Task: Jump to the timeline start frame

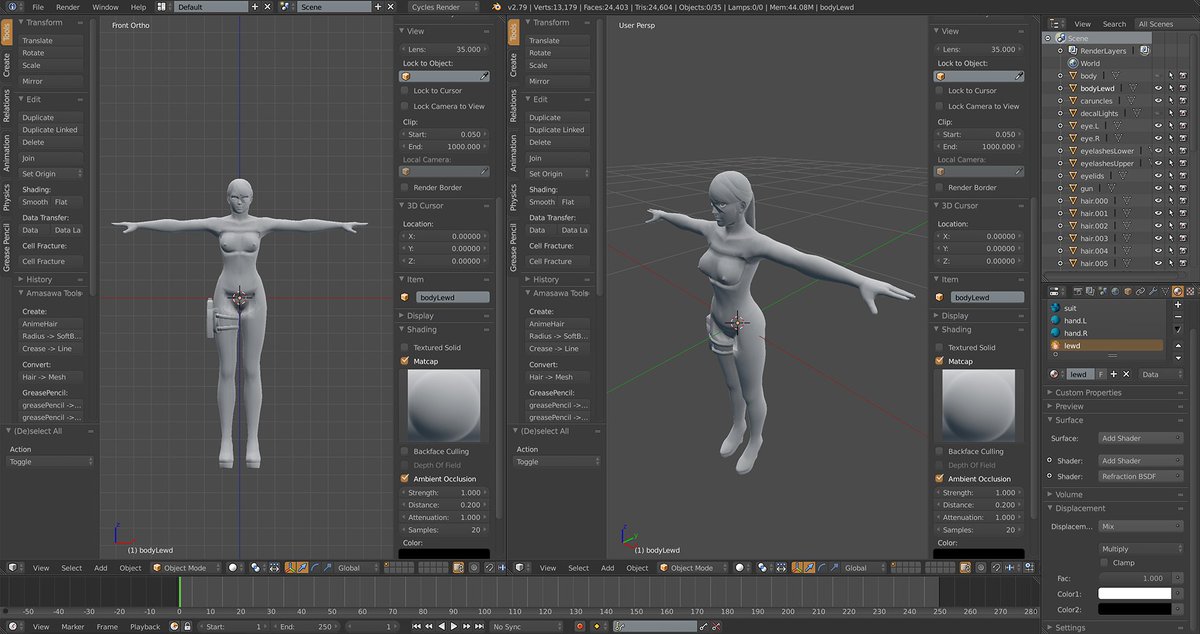Action: pos(417,627)
